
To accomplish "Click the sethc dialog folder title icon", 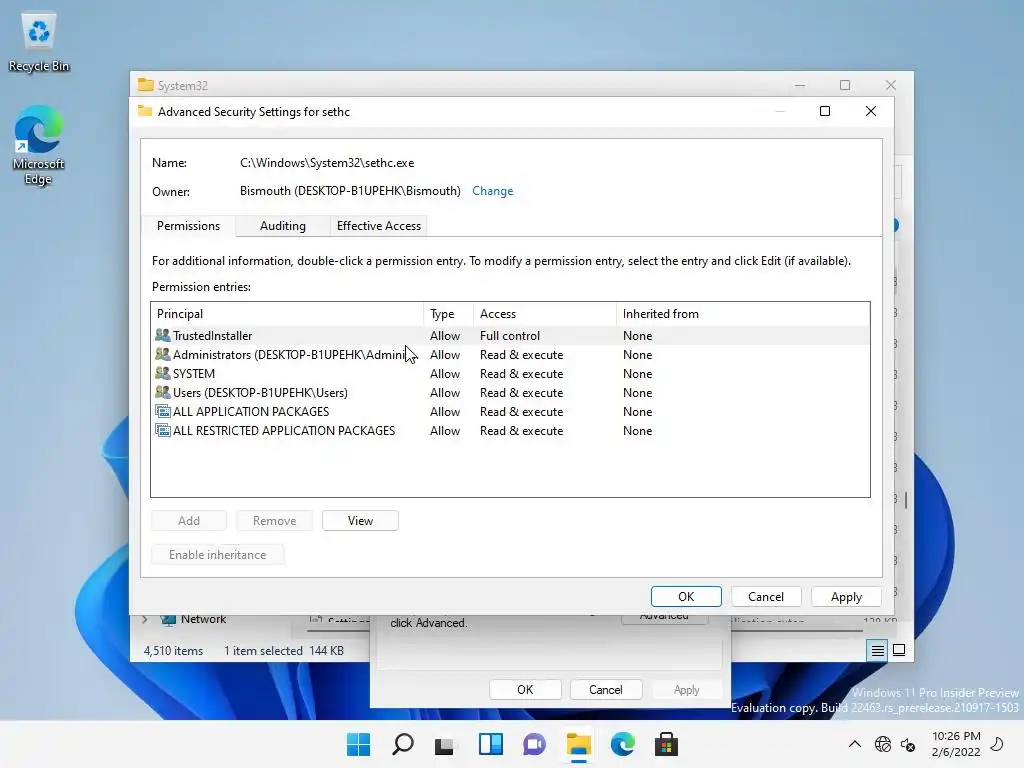I will pyautogui.click(x=145, y=111).
